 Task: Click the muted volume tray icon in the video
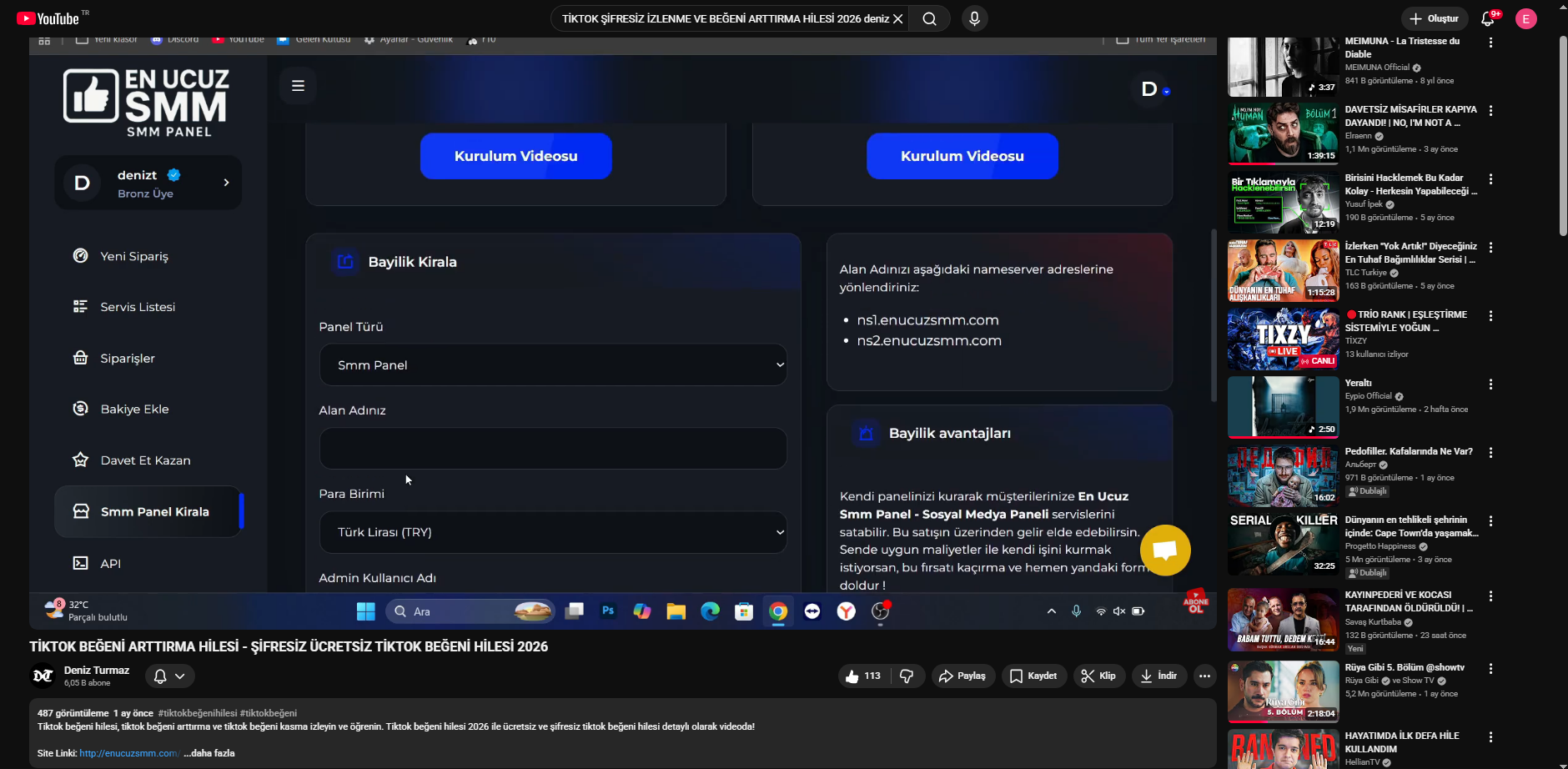pos(1119,611)
